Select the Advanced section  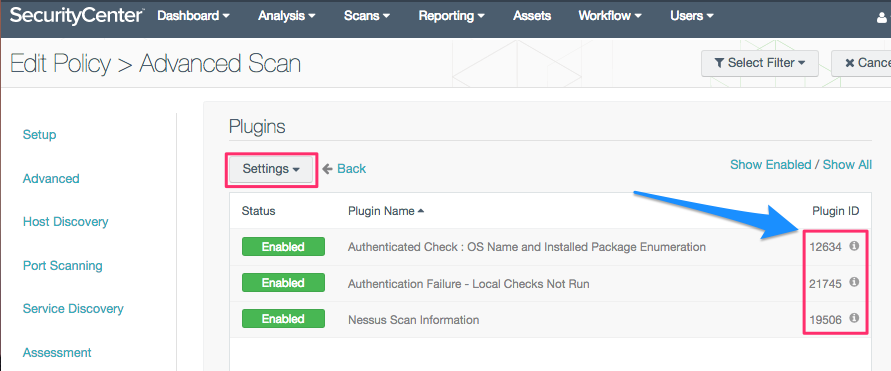(x=51, y=178)
